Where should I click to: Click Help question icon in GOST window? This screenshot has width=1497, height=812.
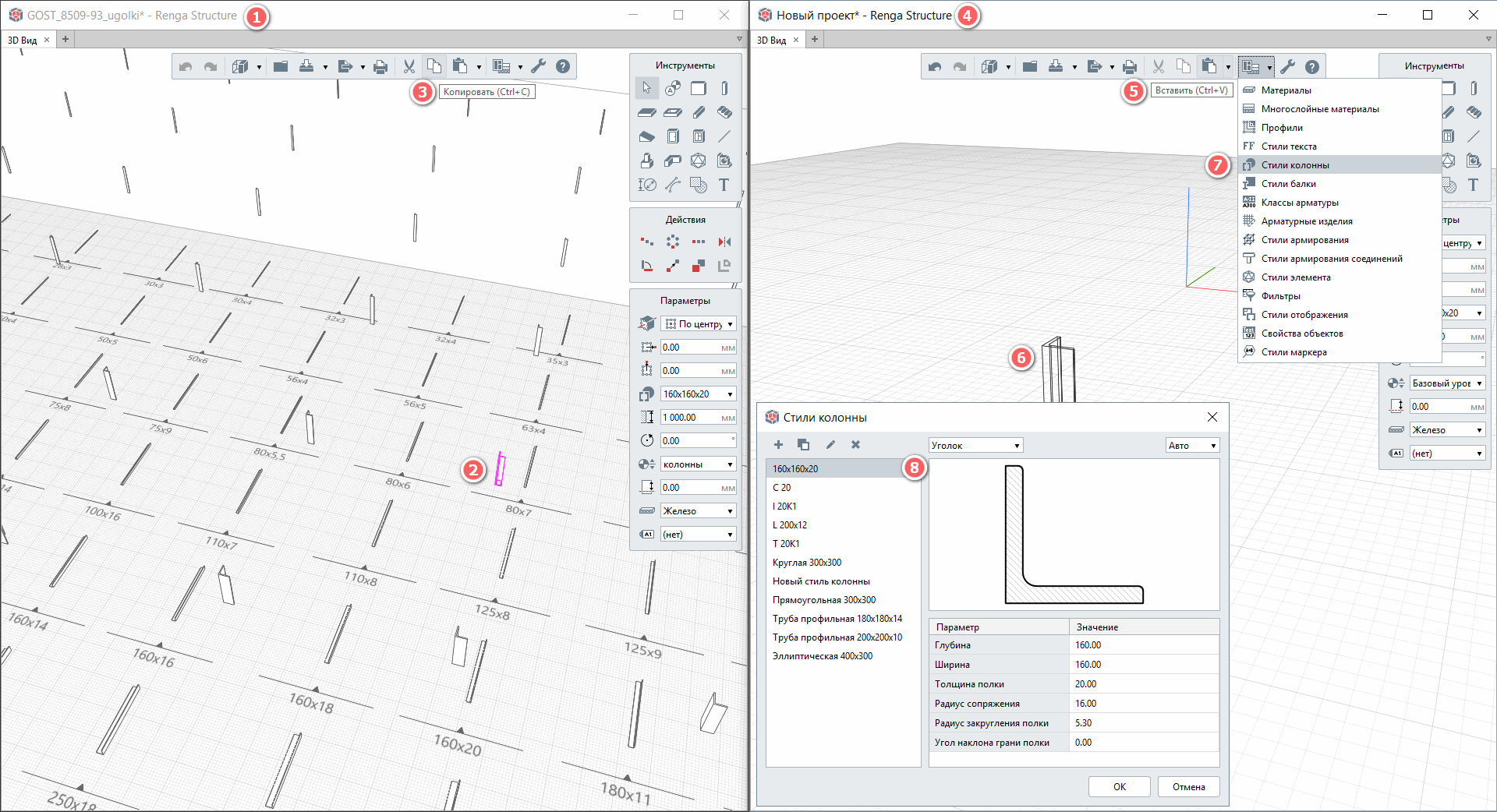[563, 67]
